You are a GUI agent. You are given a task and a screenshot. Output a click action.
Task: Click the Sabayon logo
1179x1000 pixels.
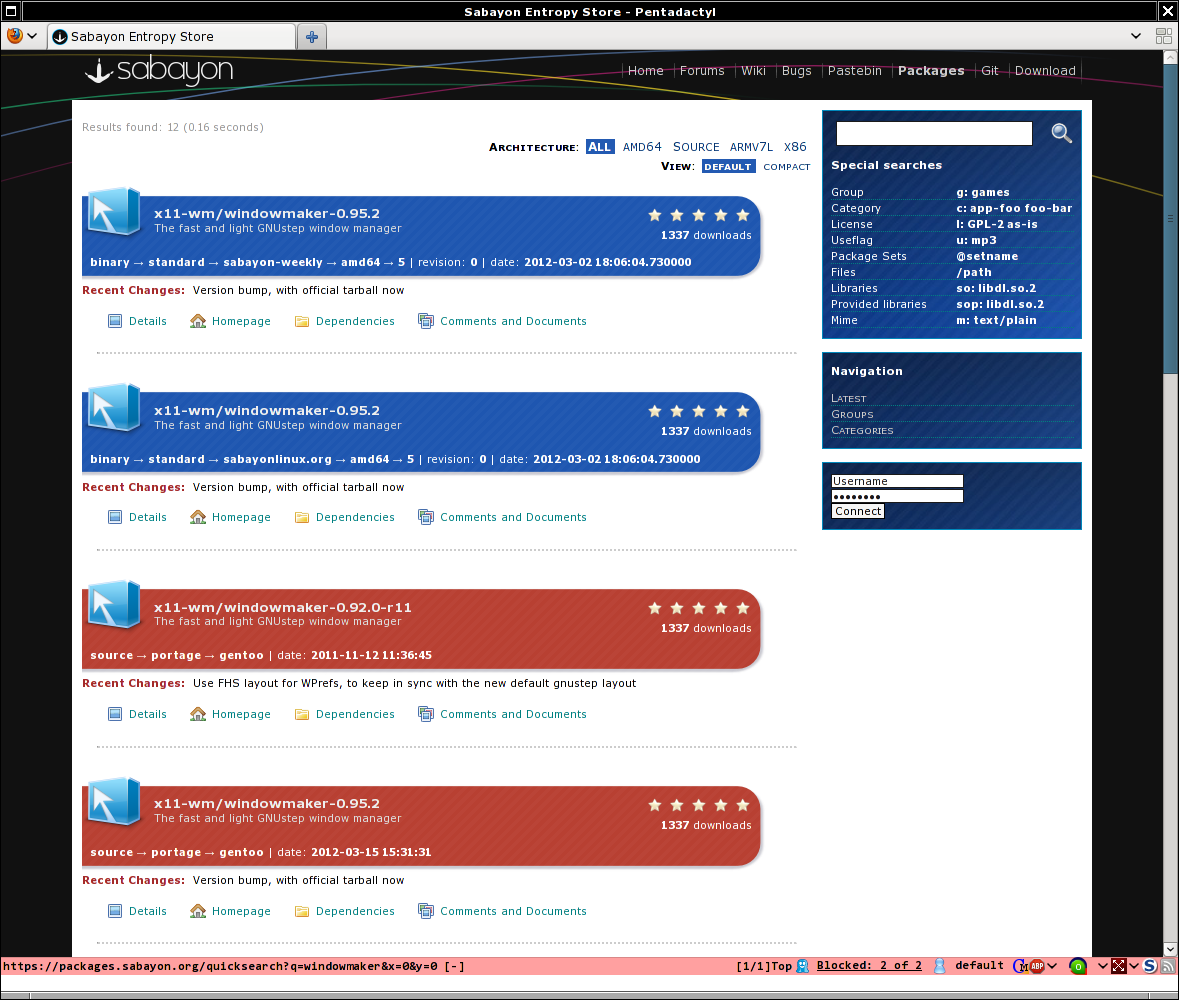[159, 70]
